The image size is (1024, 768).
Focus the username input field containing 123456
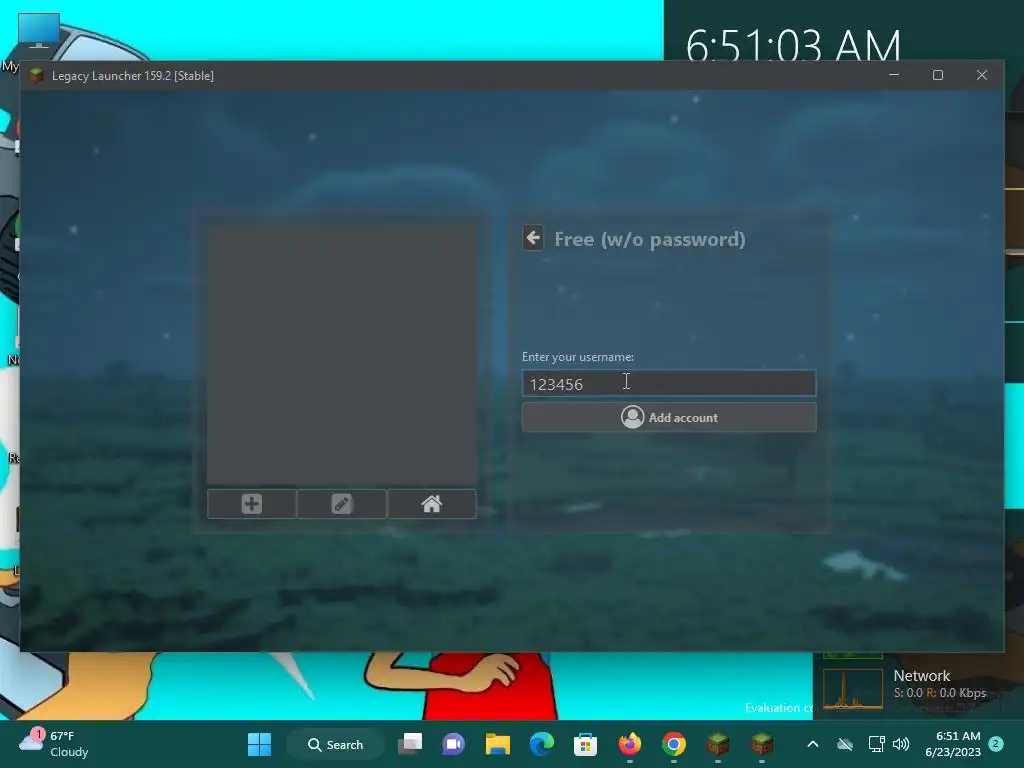coord(669,383)
